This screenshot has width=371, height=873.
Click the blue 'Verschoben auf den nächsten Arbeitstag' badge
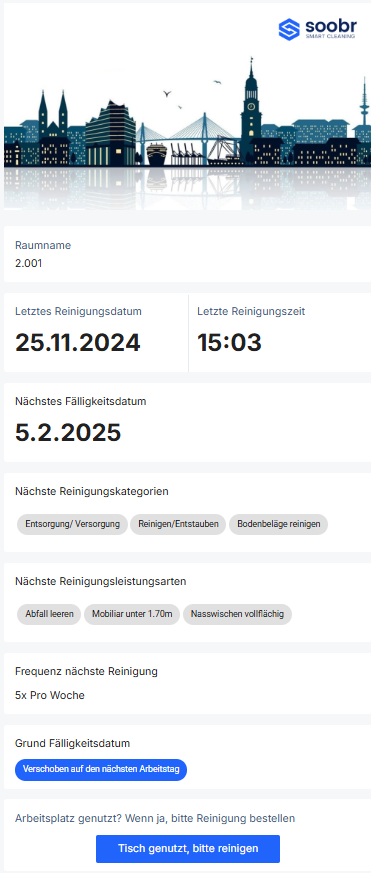(x=101, y=770)
